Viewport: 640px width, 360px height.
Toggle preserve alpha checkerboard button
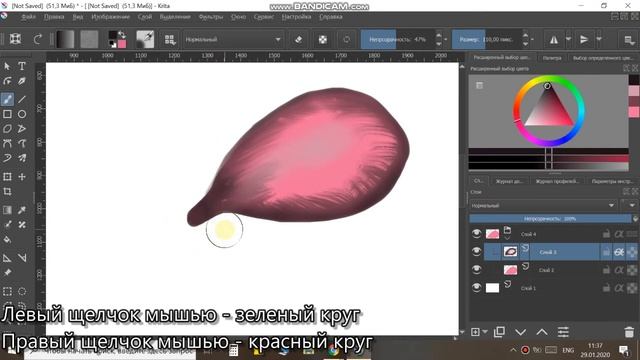[x=322, y=39]
